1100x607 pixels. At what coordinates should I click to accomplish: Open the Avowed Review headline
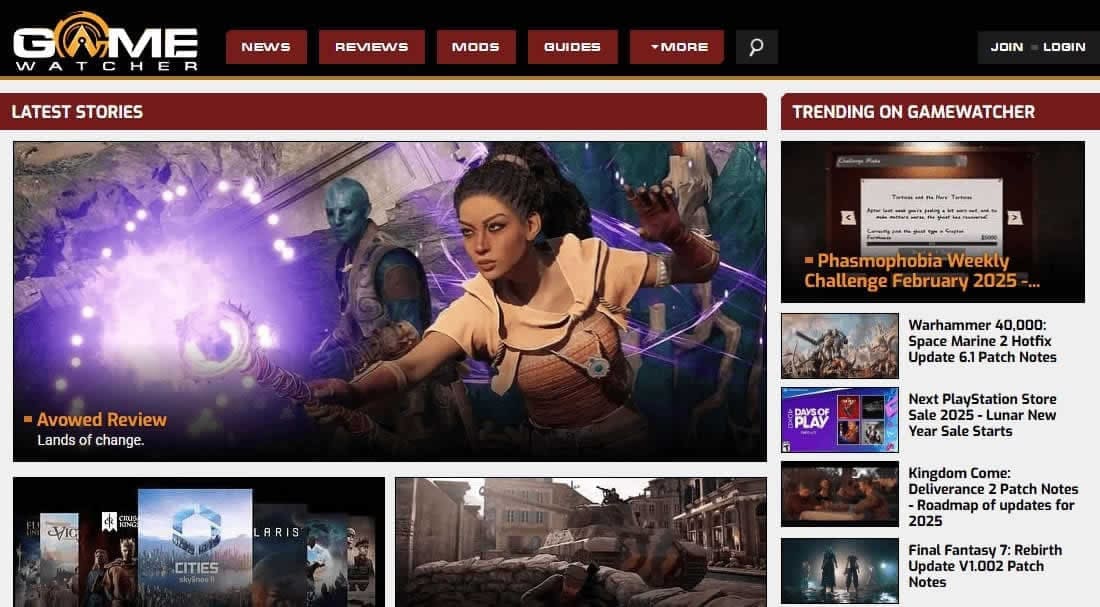[102, 419]
